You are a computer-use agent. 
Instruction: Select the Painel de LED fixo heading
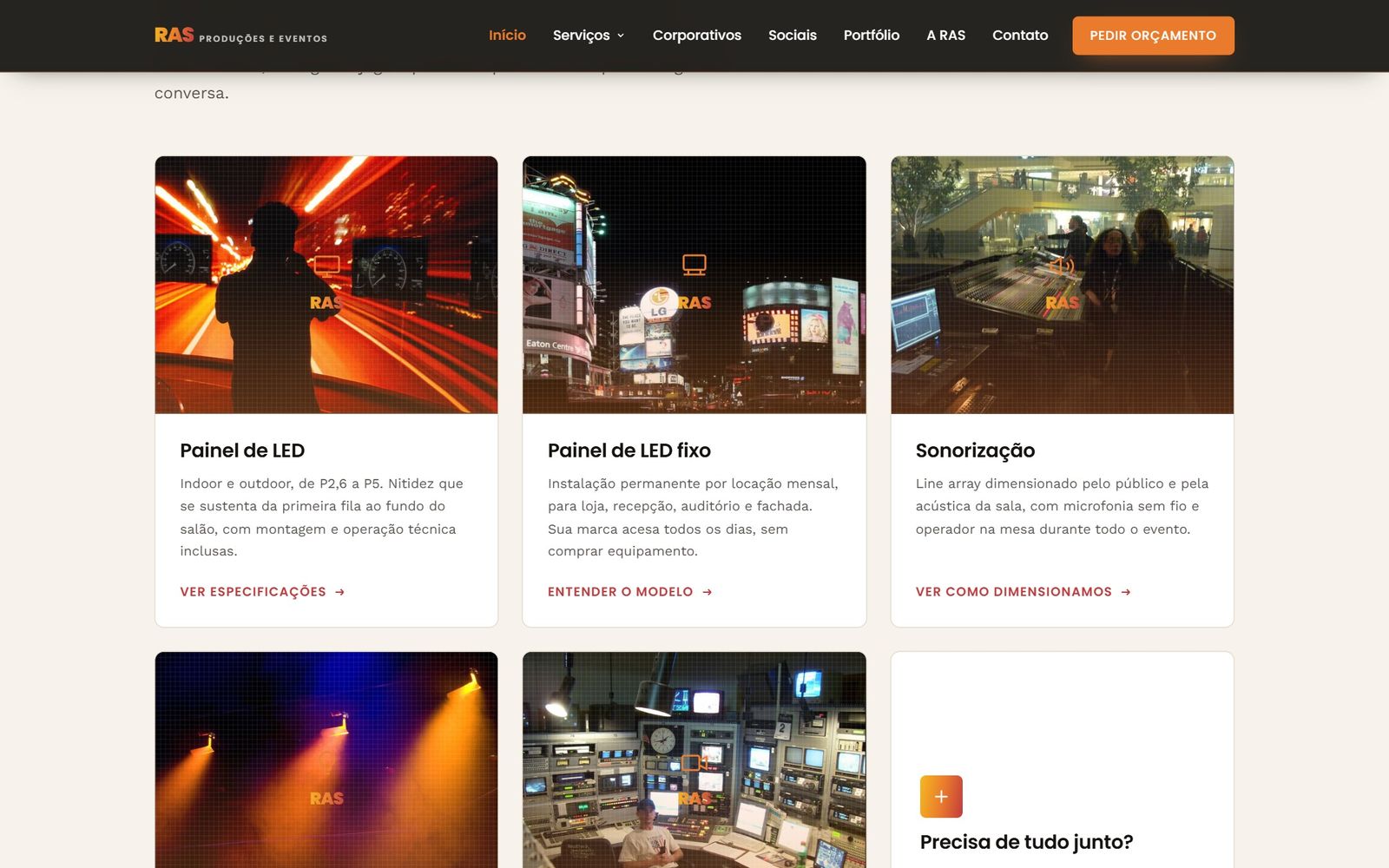click(x=629, y=450)
